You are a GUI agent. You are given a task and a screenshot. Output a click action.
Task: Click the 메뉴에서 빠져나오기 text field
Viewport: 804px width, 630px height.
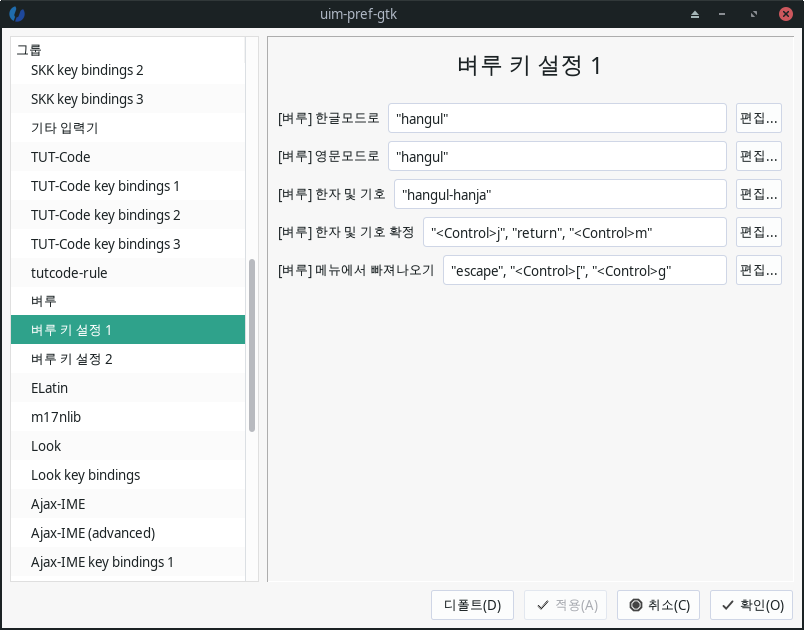tap(584, 270)
